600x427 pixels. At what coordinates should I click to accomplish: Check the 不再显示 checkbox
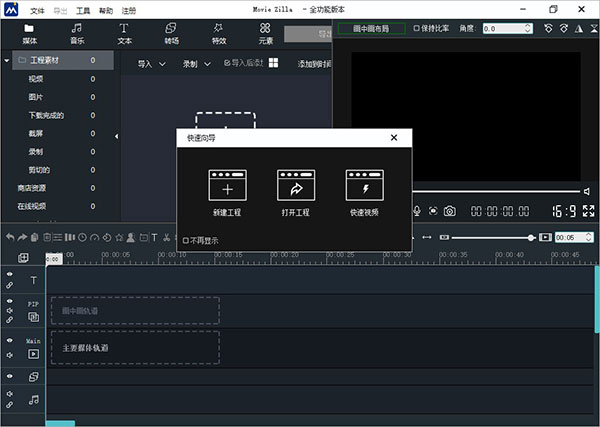pyautogui.click(x=186, y=240)
